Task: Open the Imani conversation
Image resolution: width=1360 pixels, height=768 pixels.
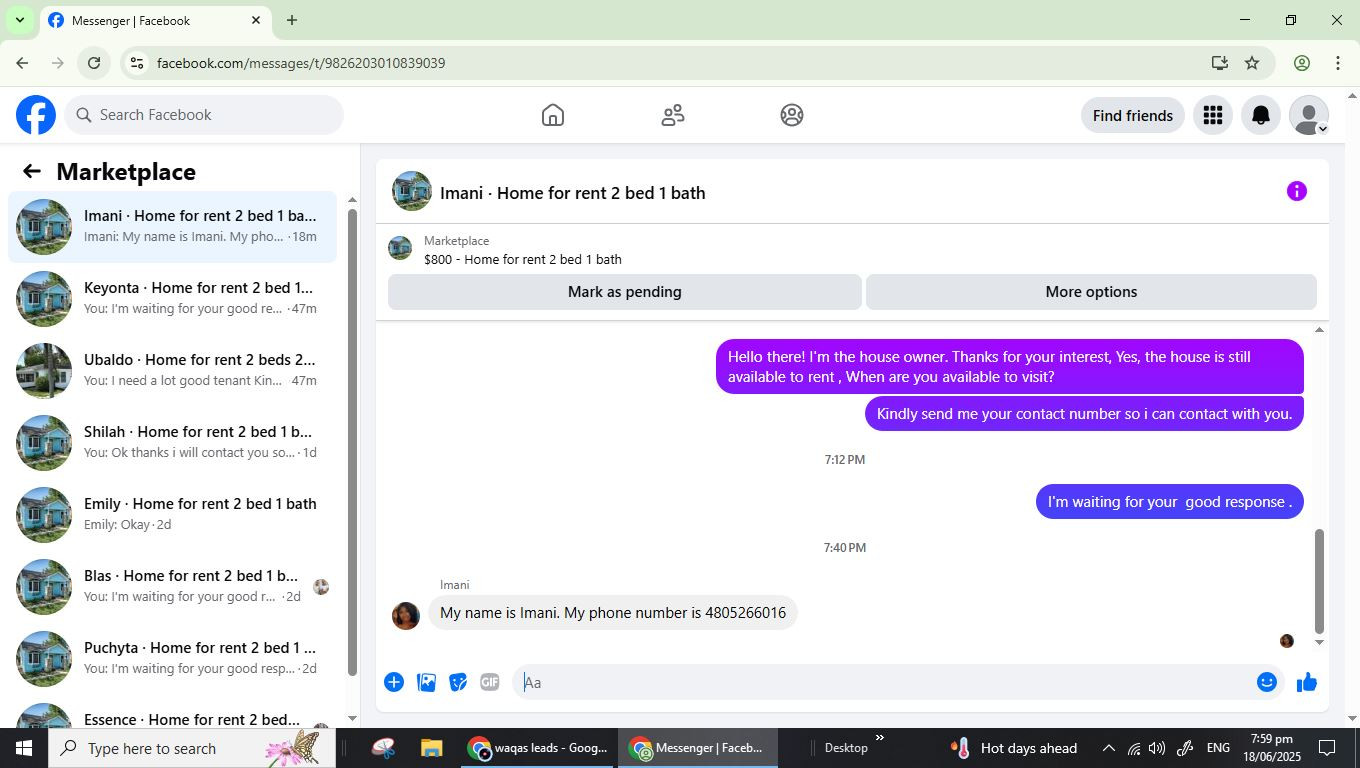Action: 172,227
